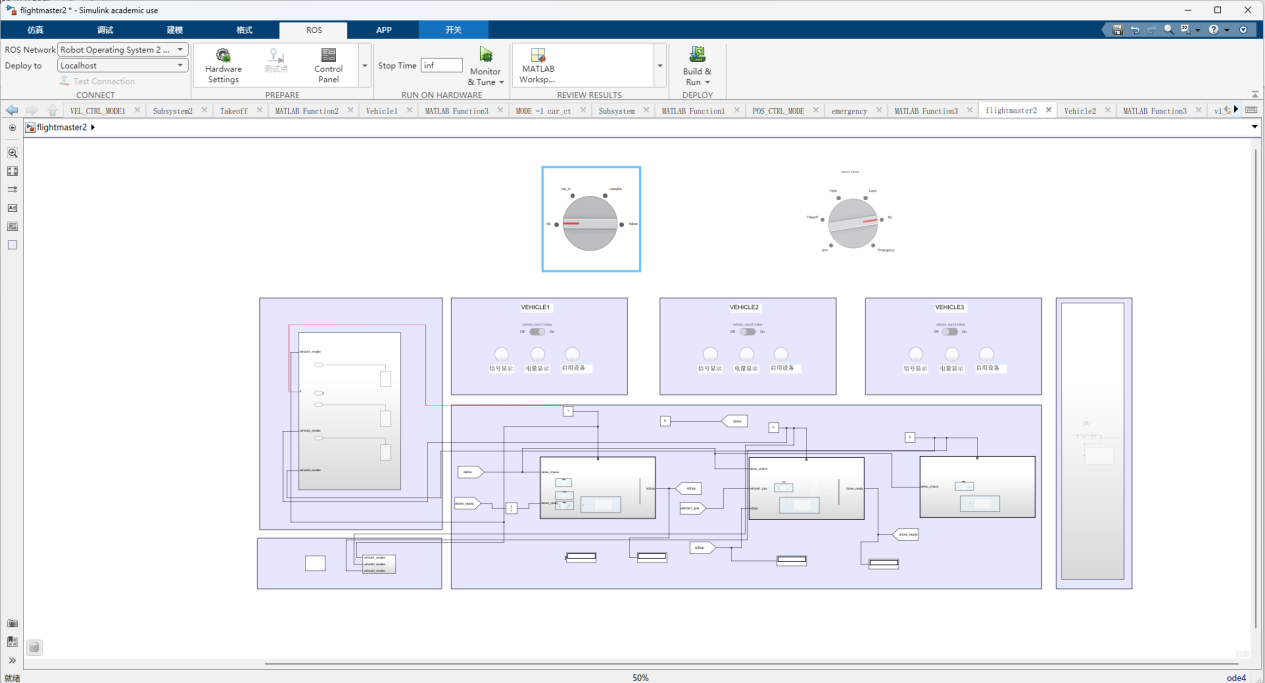The width and height of the screenshot is (1265, 683).
Task: Click the Stop Time input field
Action: [x=442, y=65]
